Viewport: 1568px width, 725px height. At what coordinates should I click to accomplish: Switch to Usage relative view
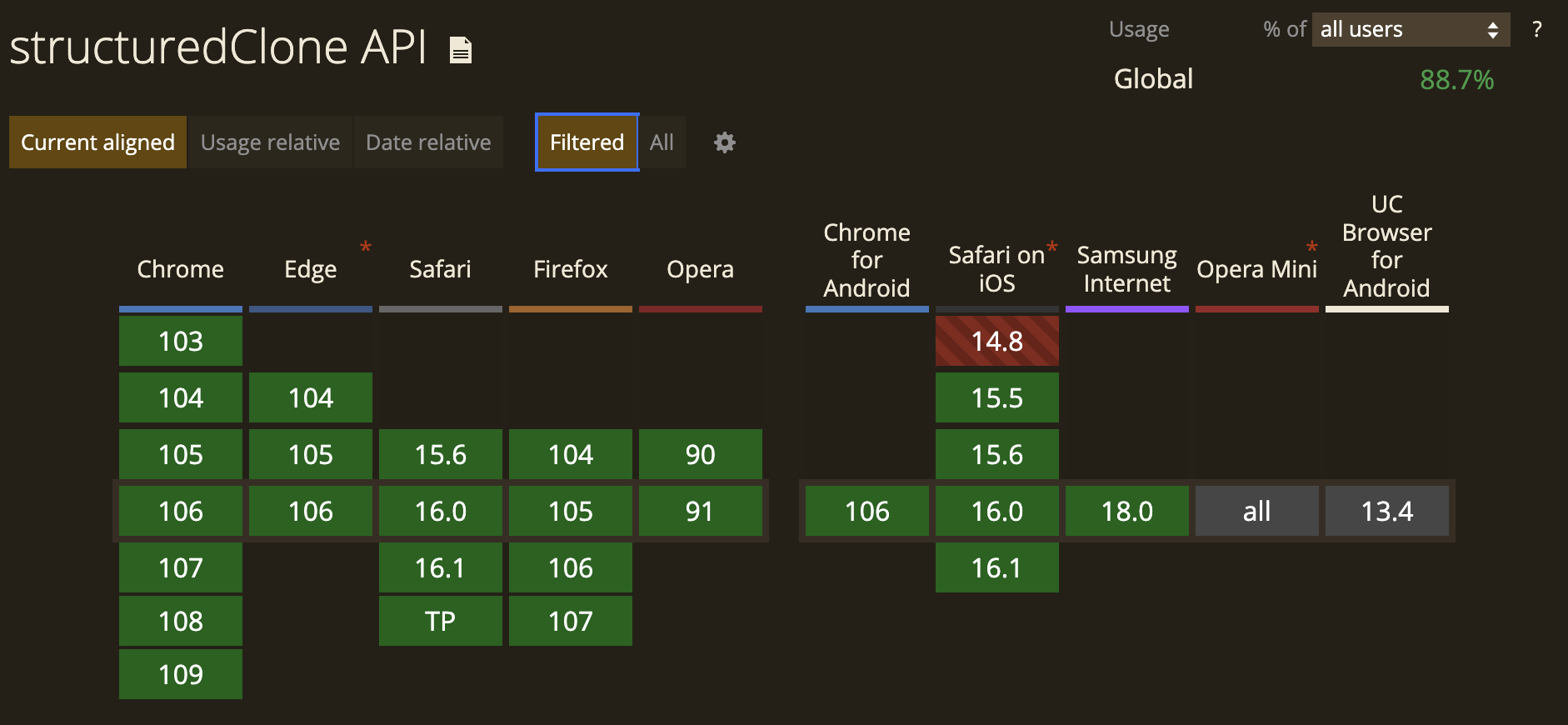(x=271, y=142)
